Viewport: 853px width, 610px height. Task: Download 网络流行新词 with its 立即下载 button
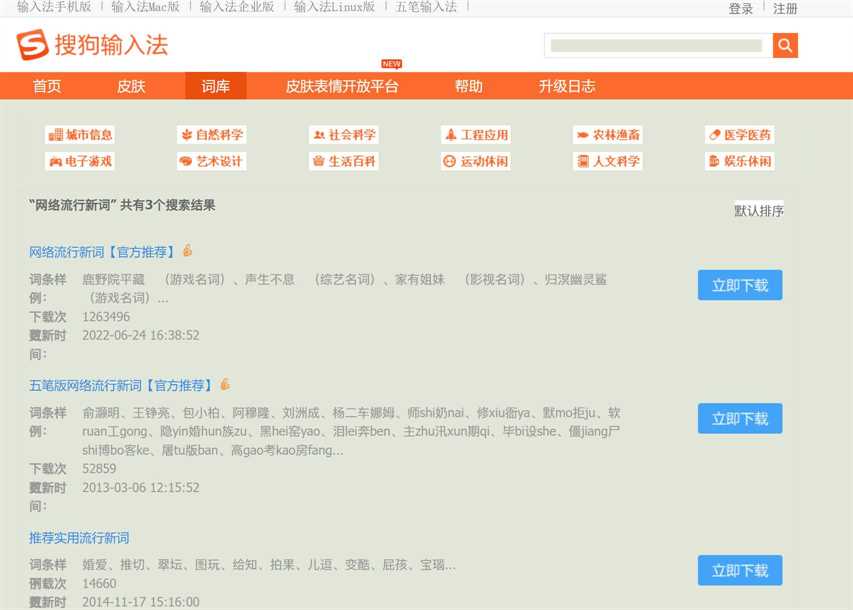pos(740,285)
